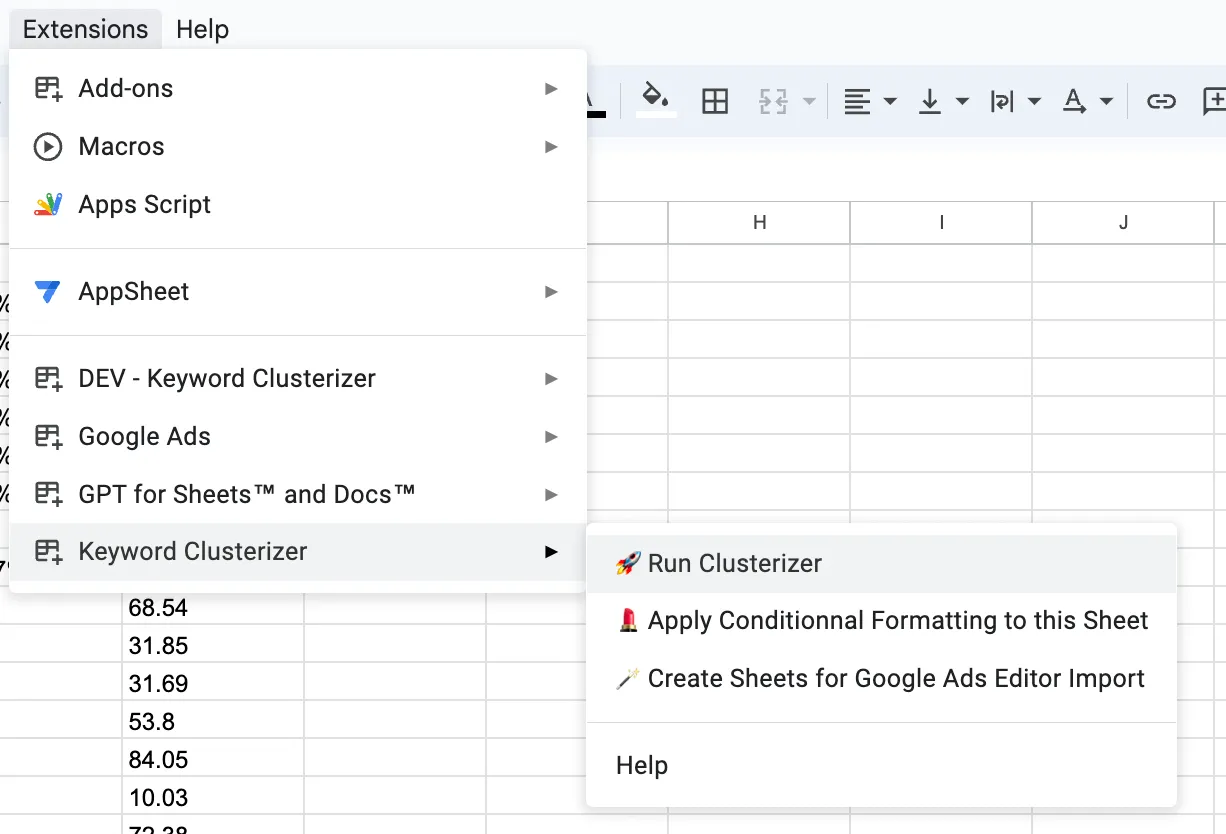The image size is (1226, 834).
Task: Select cell containing 31.85
Action: pyautogui.click(x=213, y=646)
